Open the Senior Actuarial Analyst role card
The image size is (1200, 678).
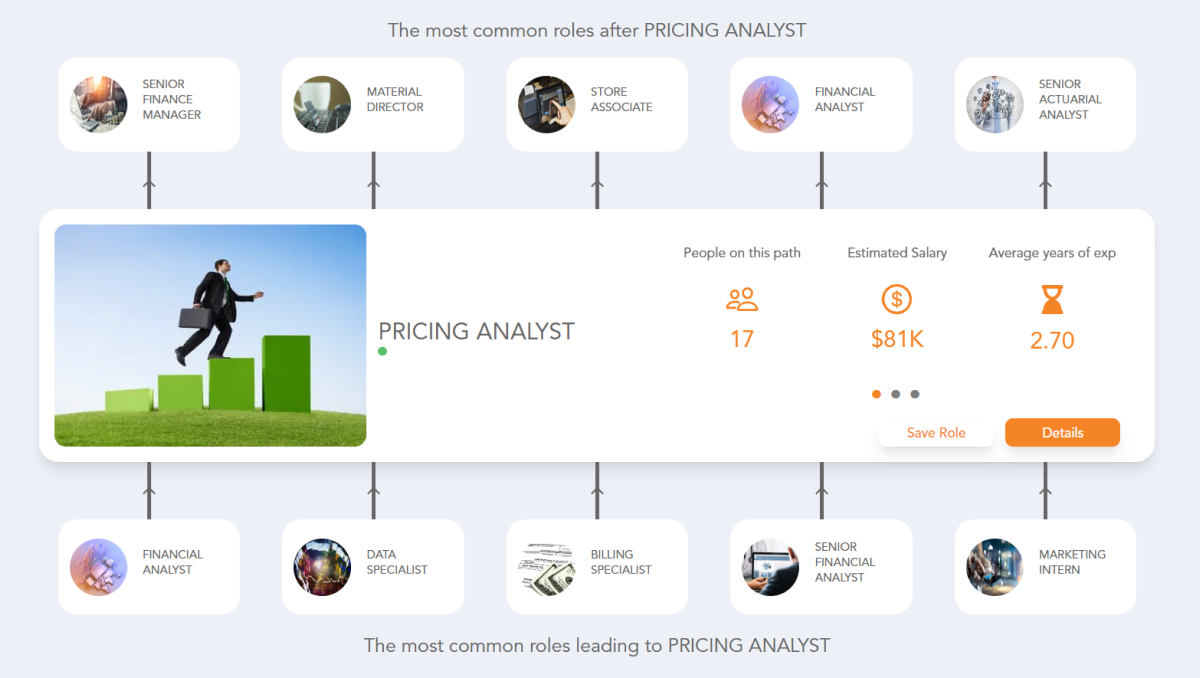point(1044,103)
